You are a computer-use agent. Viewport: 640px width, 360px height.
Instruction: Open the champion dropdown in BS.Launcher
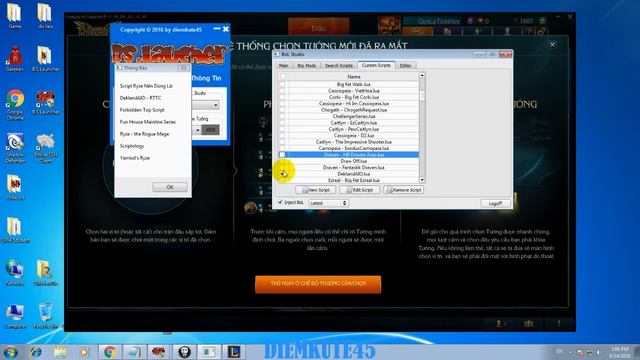[x=197, y=130]
